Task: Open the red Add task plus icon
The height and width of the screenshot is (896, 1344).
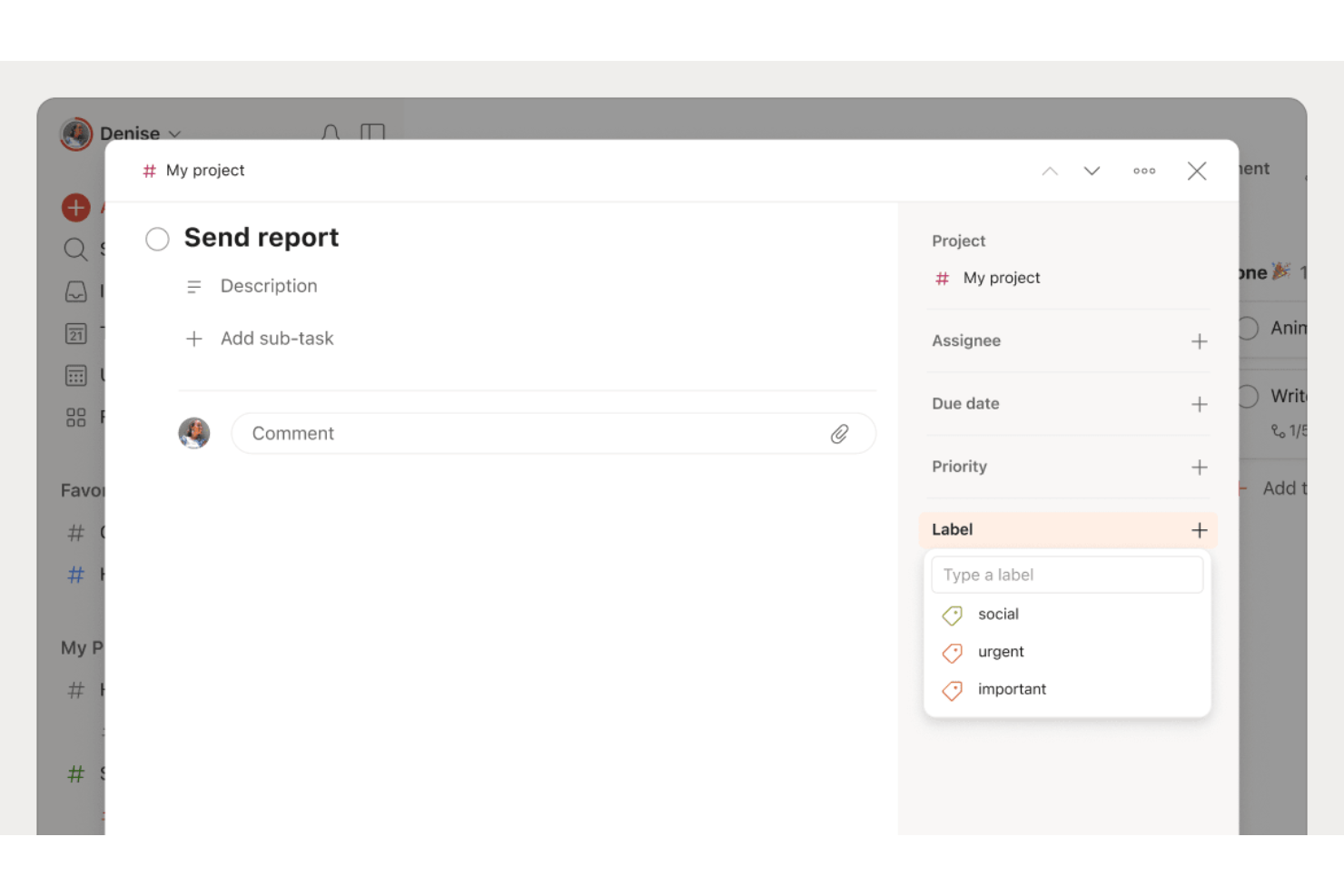Action: (x=75, y=207)
